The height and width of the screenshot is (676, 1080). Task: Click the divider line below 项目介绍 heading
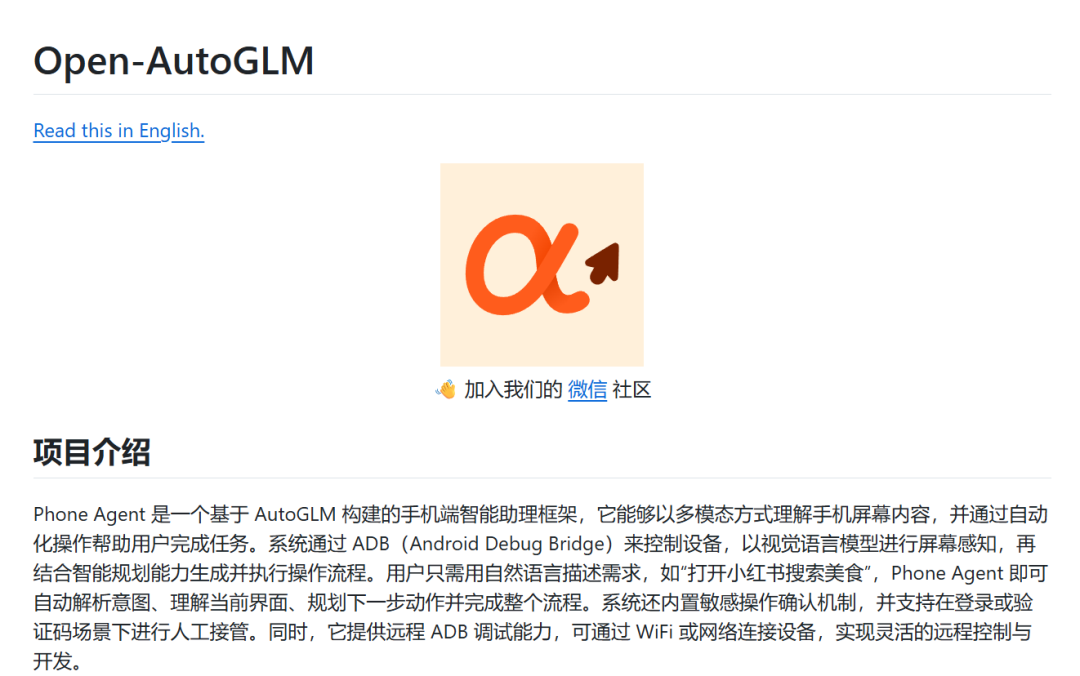click(x=542, y=478)
